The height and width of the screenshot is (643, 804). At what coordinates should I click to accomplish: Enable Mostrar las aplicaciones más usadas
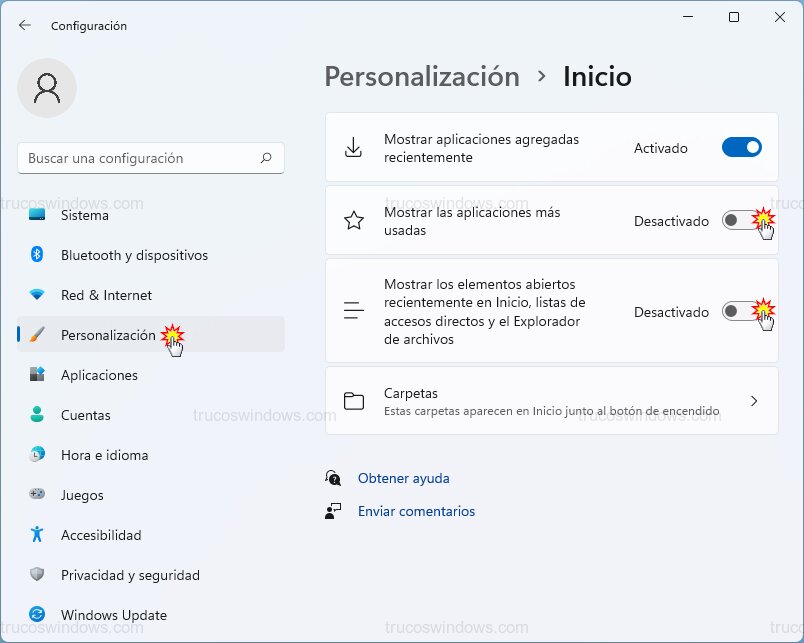pyautogui.click(x=741, y=221)
